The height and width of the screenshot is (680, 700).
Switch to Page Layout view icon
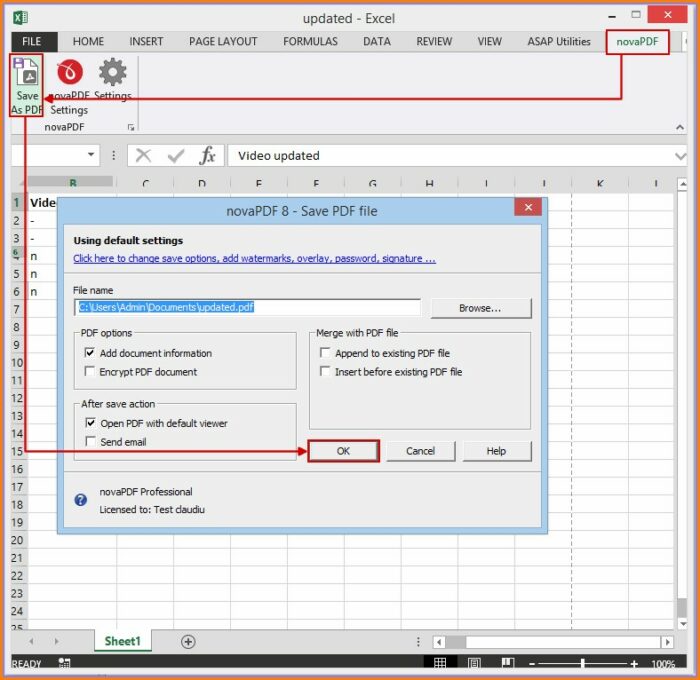click(474, 663)
